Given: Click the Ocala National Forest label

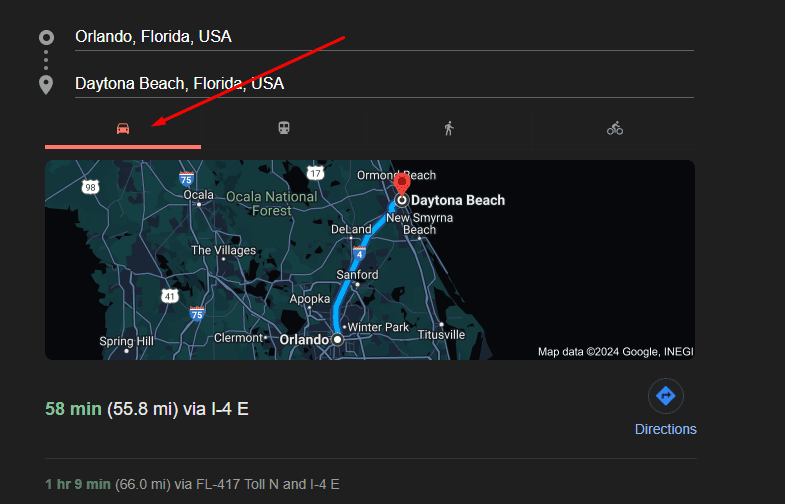Looking at the screenshot, I should (x=272, y=204).
